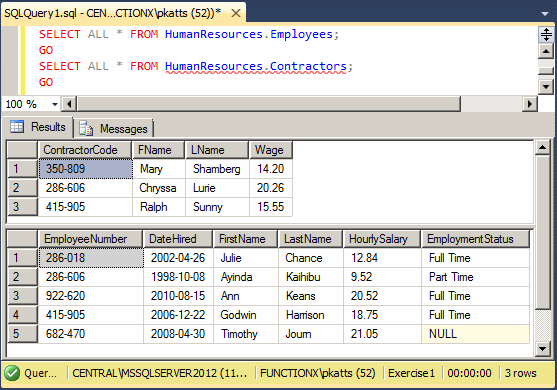
Task: Click editor vertical scroll up arrow
Action: click(546, 52)
